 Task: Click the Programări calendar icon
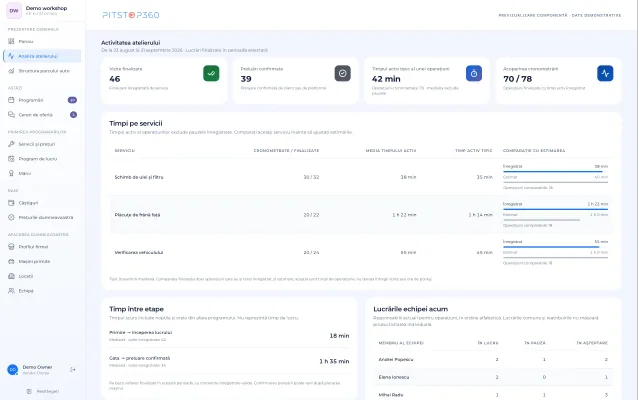(x=11, y=100)
